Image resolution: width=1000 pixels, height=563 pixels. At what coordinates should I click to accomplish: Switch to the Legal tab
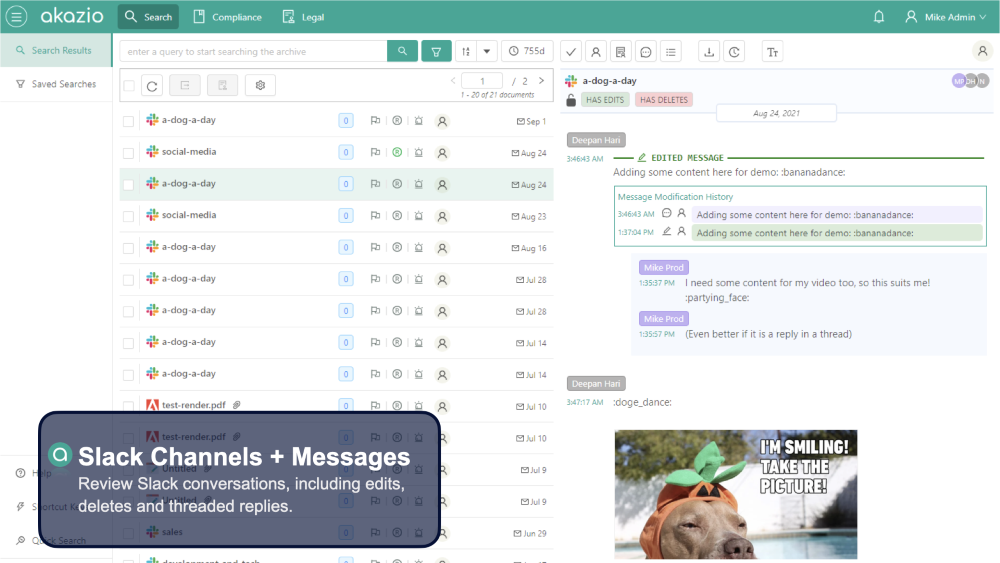click(304, 17)
